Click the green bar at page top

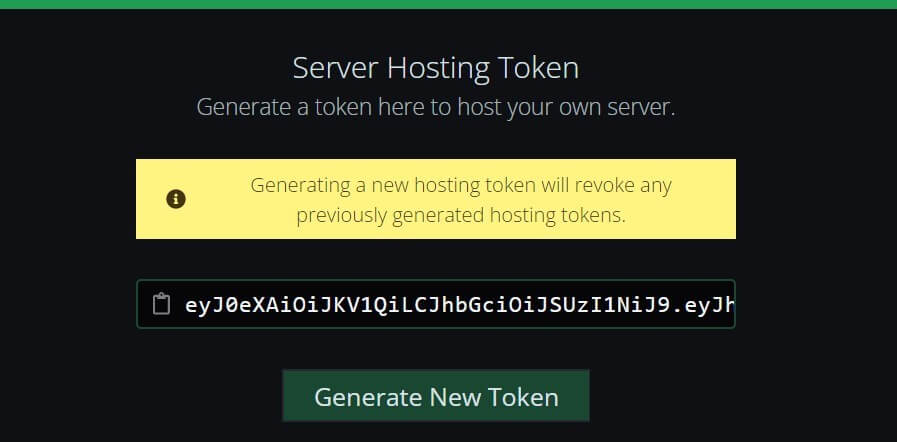[x=448, y=4]
